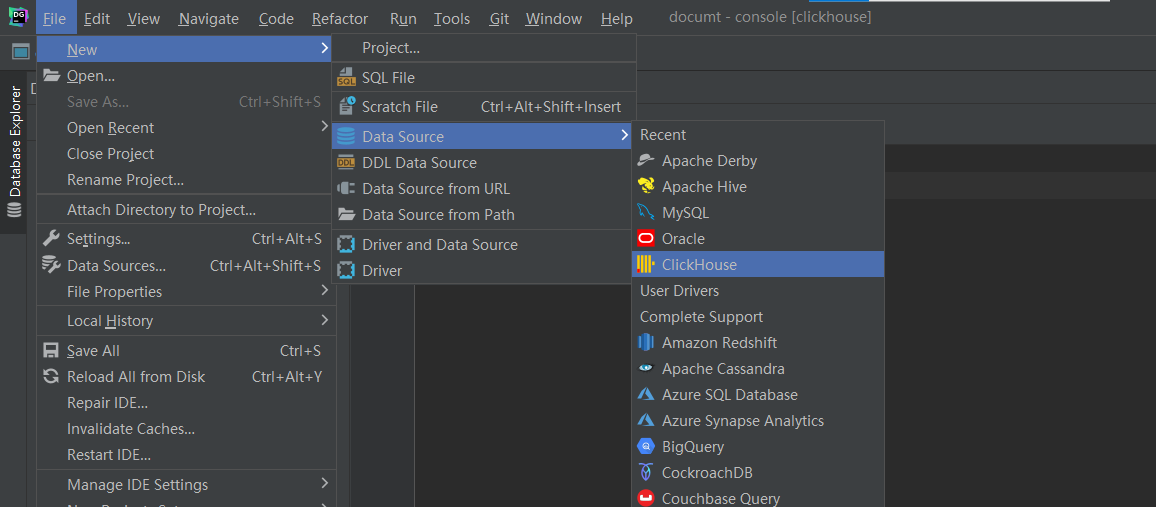Open the Tools menu

coord(452,18)
